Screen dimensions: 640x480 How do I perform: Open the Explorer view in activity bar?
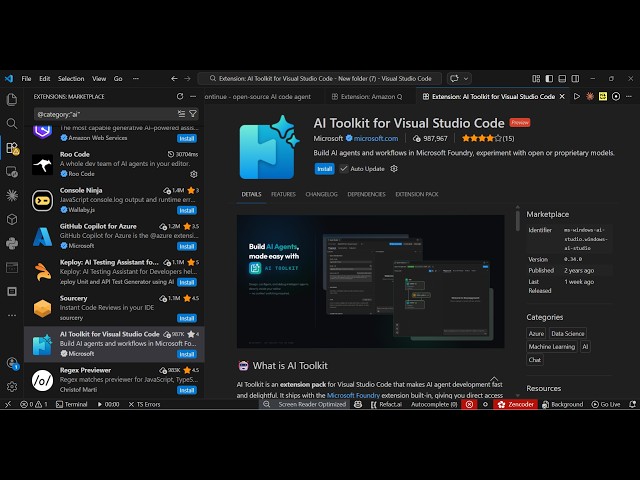(x=12, y=99)
